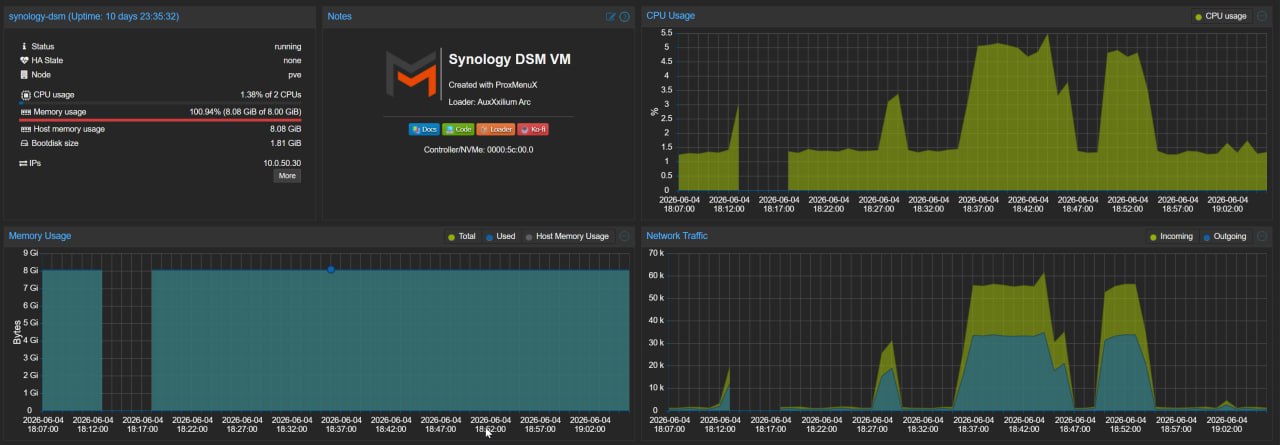Click the Host memory usage '8.08 GiB' value
The width and height of the screenshot is (1280, 445).
point(286,129)
